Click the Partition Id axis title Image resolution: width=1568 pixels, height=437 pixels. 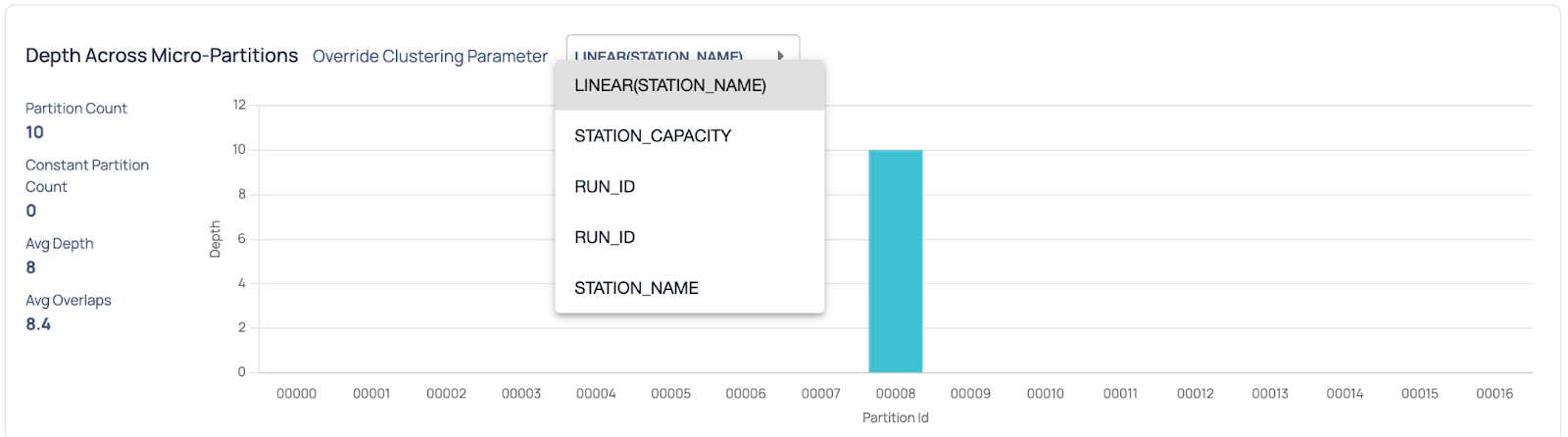point(895,417)
